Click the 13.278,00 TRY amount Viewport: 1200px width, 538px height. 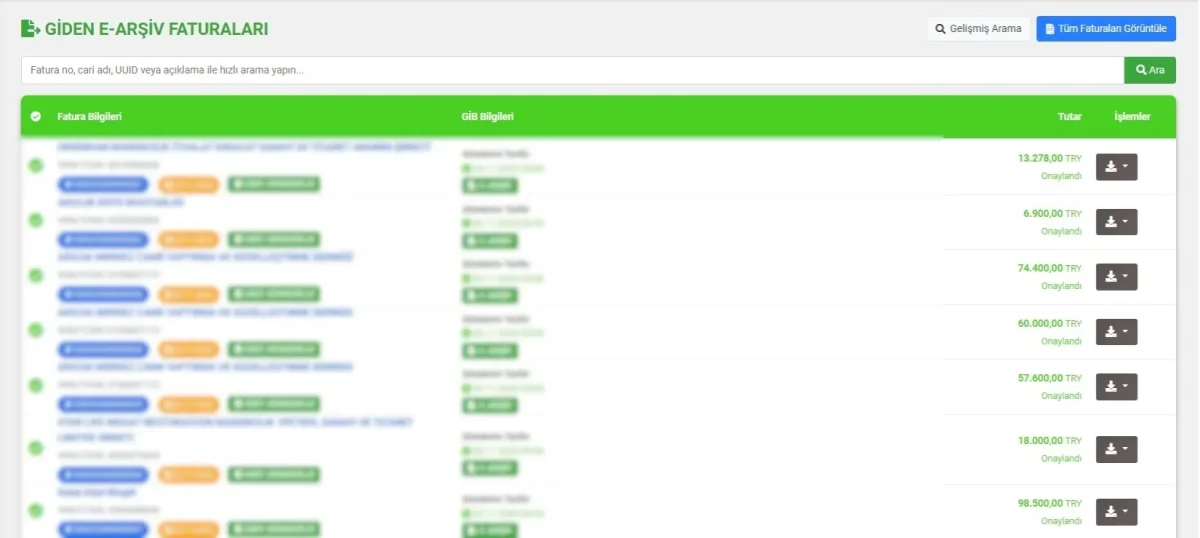(1050, 158)
